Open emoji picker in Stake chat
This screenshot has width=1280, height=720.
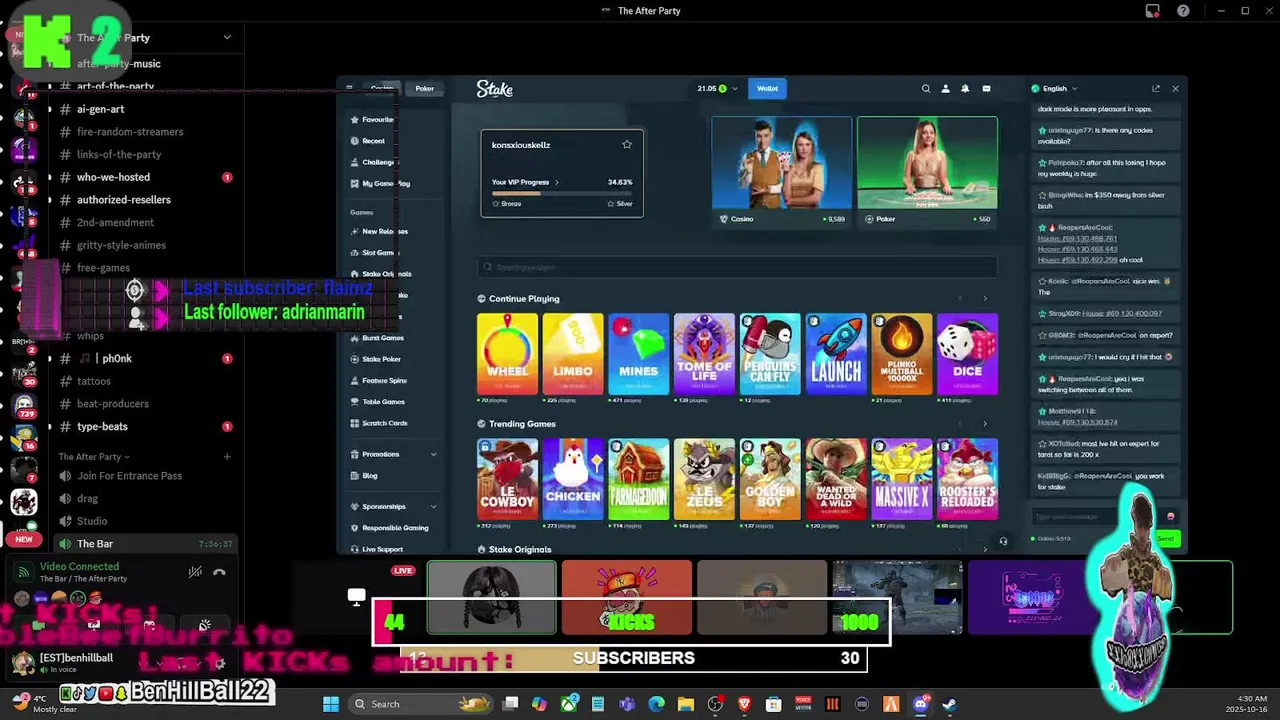click(1170, 516)
